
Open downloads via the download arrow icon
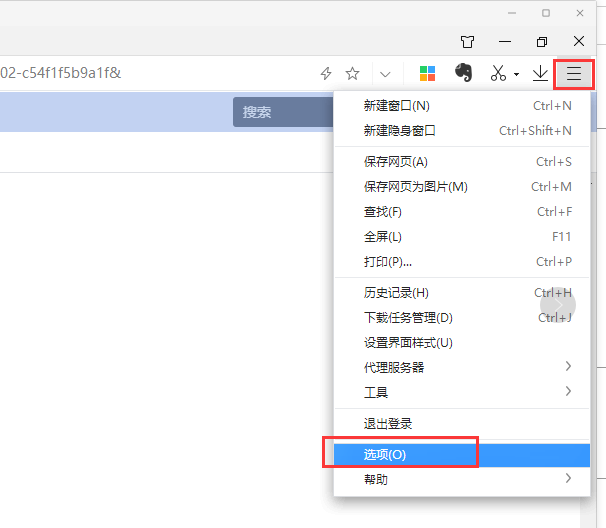tap(540, 73)
